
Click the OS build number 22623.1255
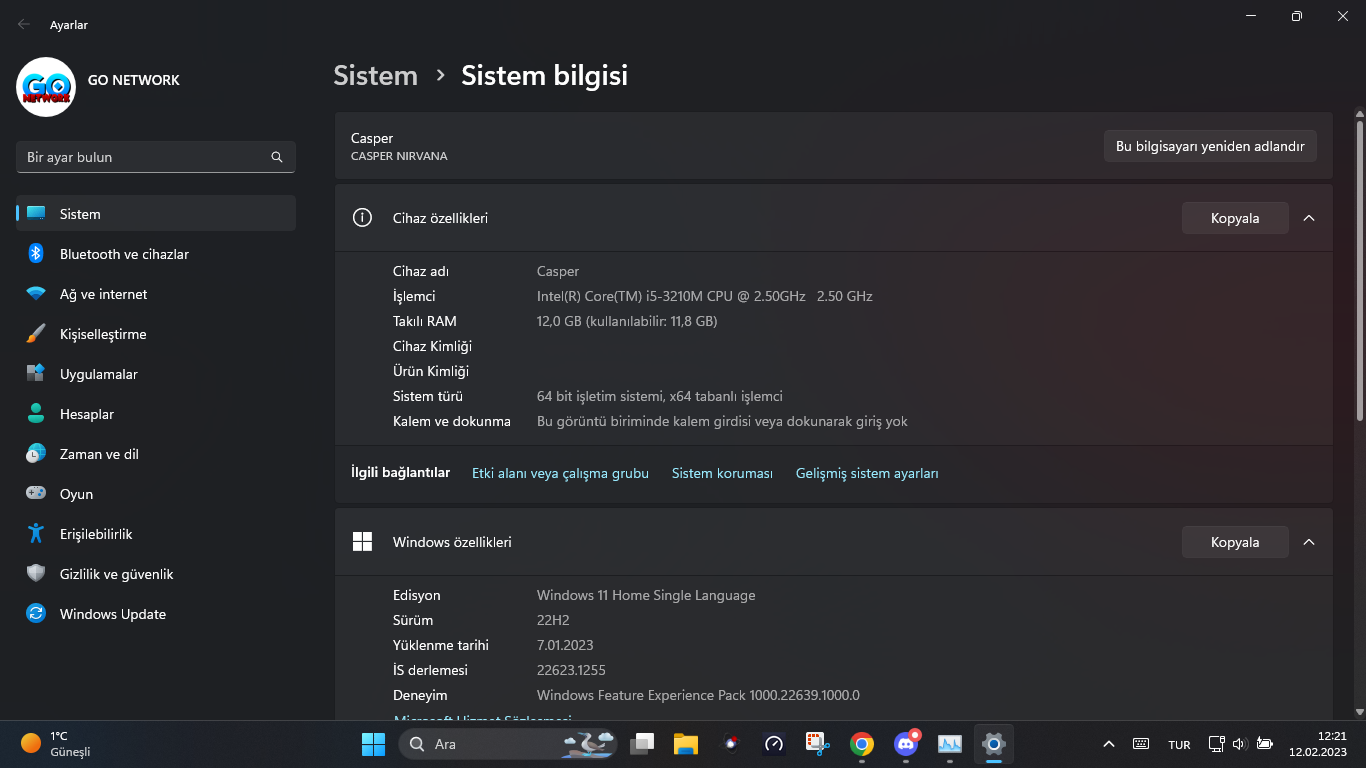[571, 670]
